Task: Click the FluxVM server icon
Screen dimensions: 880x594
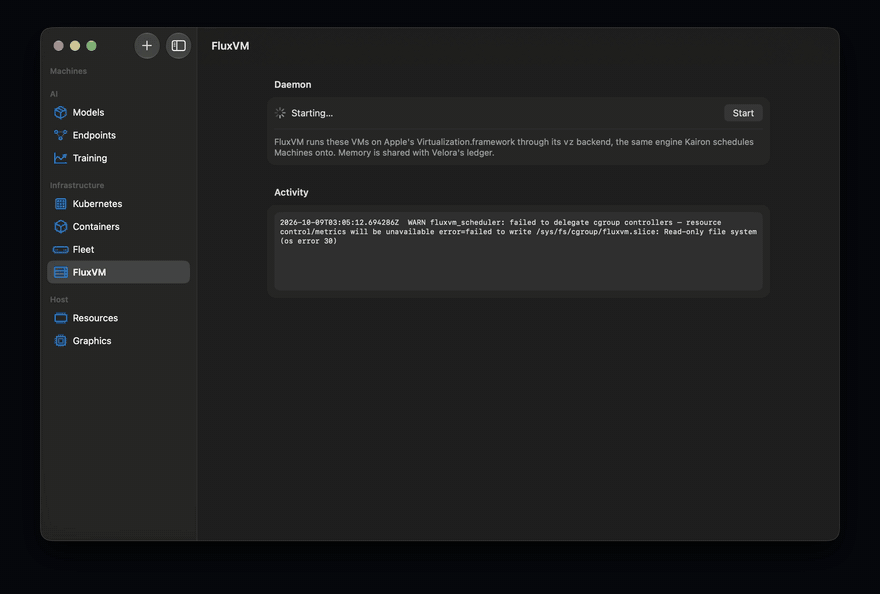Action: coord(60,272)
